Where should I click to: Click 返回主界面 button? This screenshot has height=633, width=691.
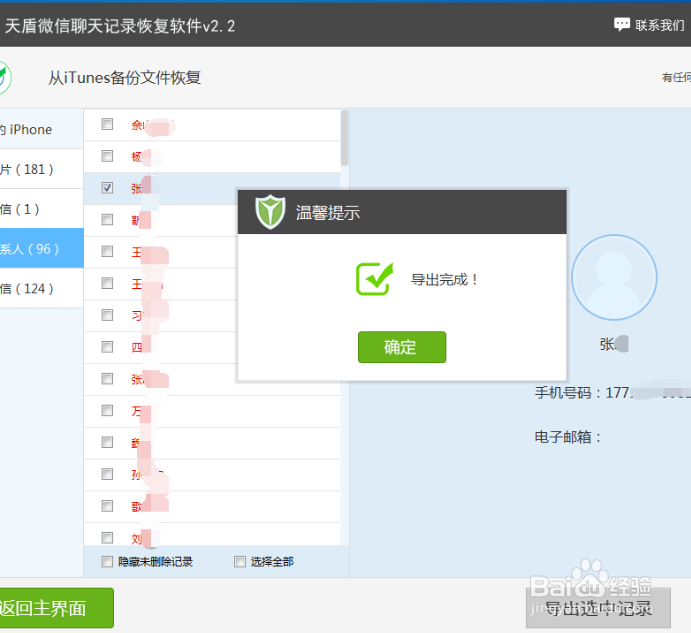(x=56, y=608)
